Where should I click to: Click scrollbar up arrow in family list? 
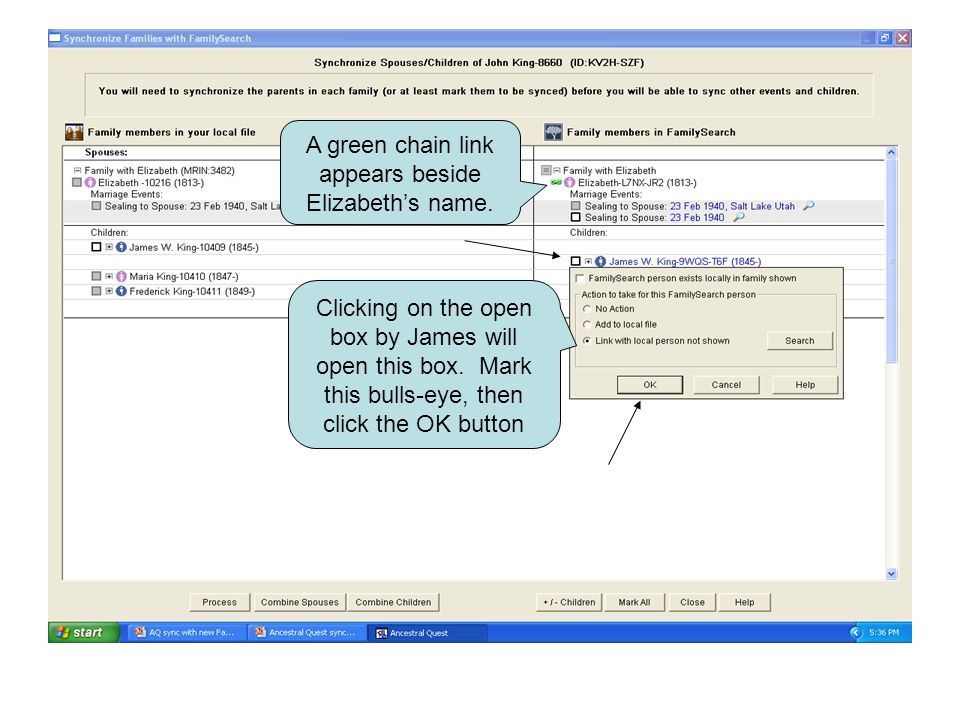891,152
